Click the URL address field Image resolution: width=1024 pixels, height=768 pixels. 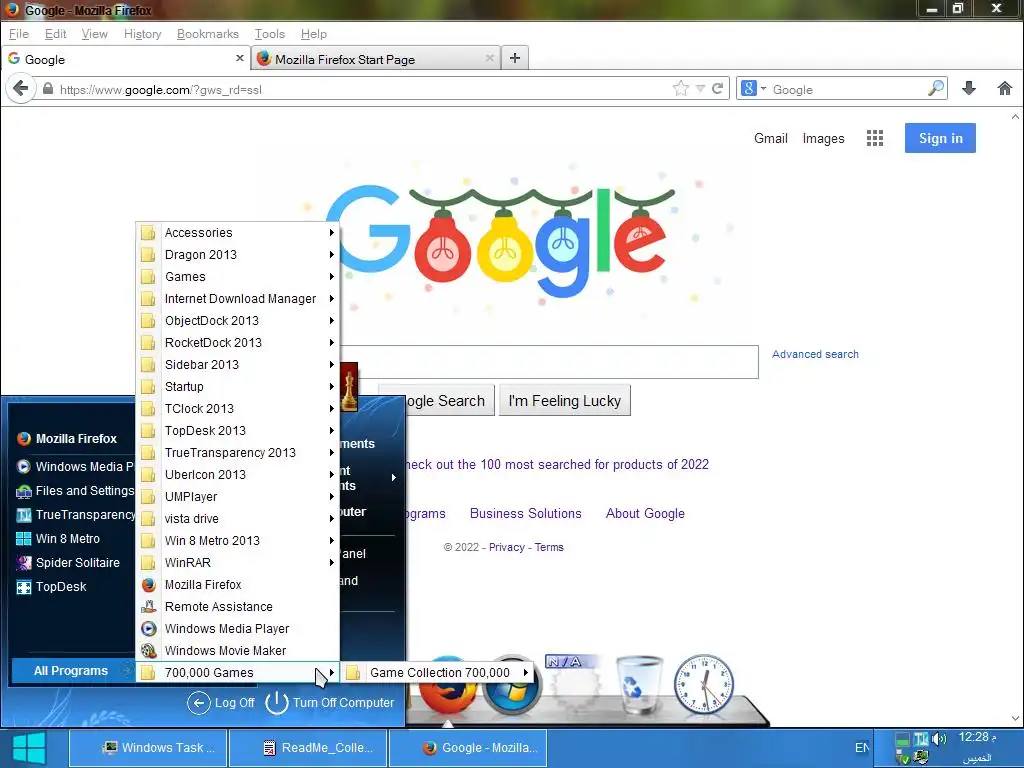point(362,89)
